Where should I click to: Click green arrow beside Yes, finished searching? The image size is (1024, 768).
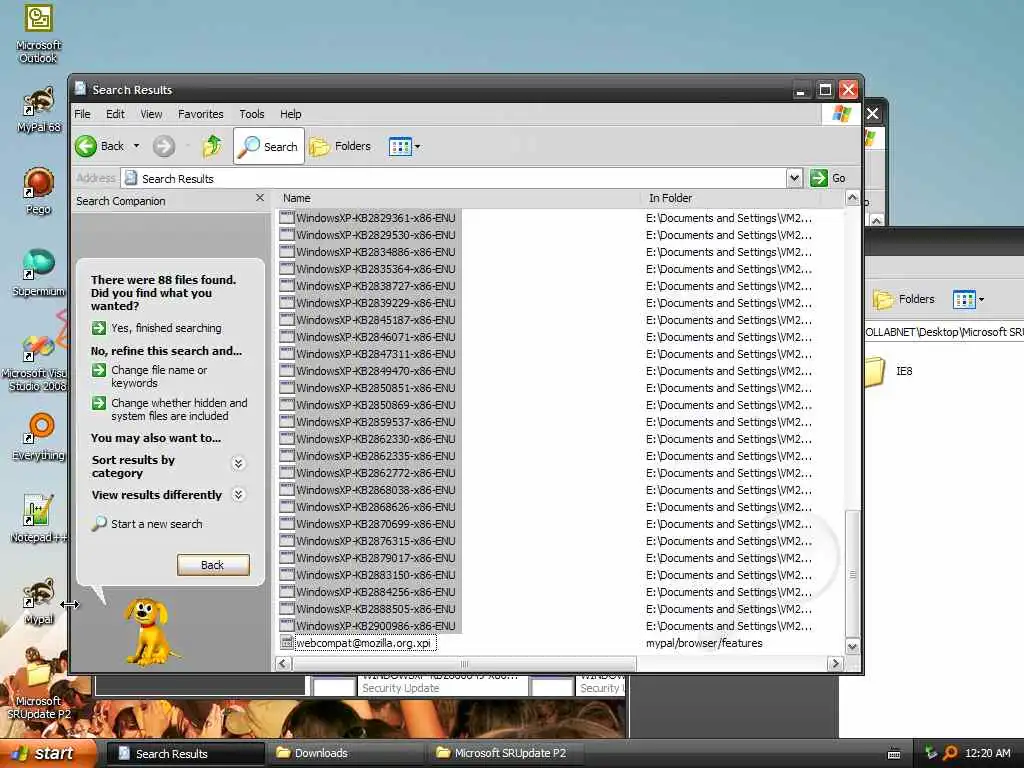click(x=99, y=328)
